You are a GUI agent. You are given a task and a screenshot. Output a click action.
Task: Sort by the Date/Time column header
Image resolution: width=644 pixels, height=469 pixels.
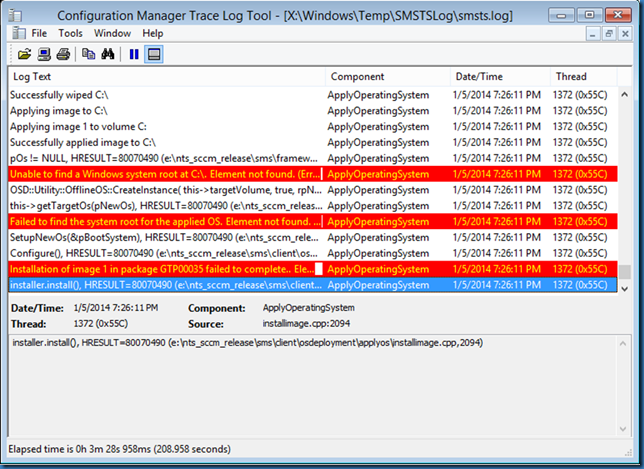pyautogui.click(x=500, y=77)
